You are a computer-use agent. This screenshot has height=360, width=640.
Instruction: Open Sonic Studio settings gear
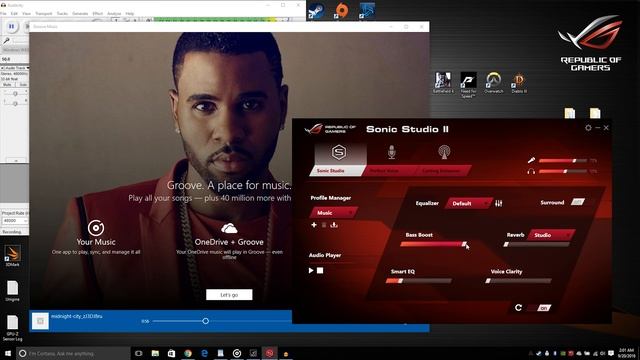[x=588, y=128]
